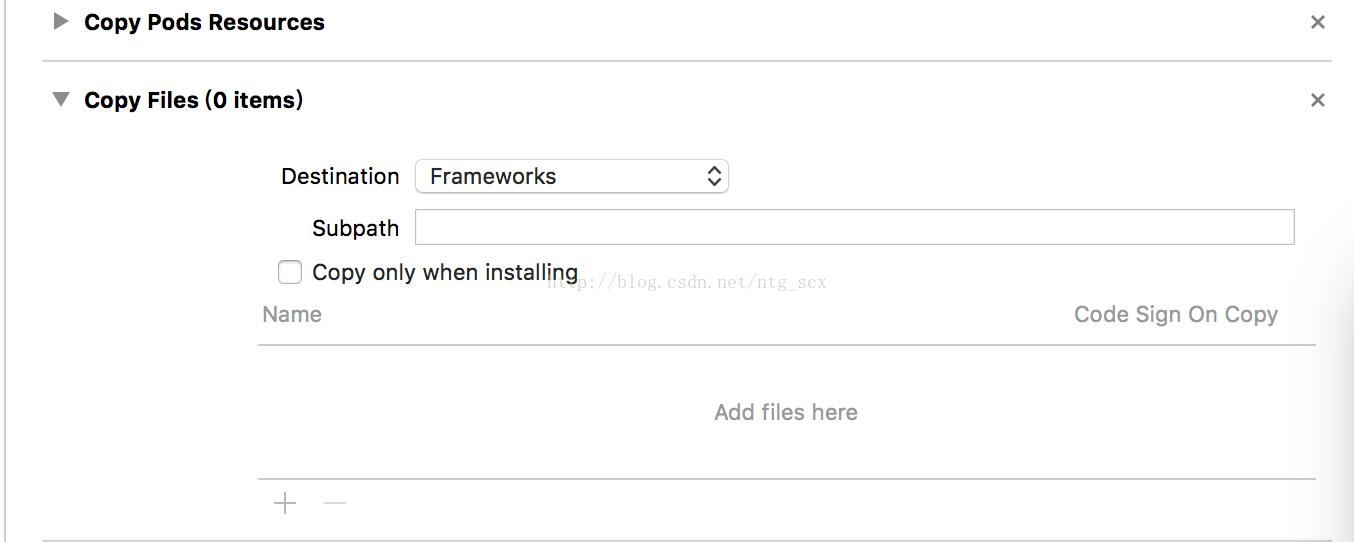
Task: Focus the Subpath text field
Action: pos(855,227)
